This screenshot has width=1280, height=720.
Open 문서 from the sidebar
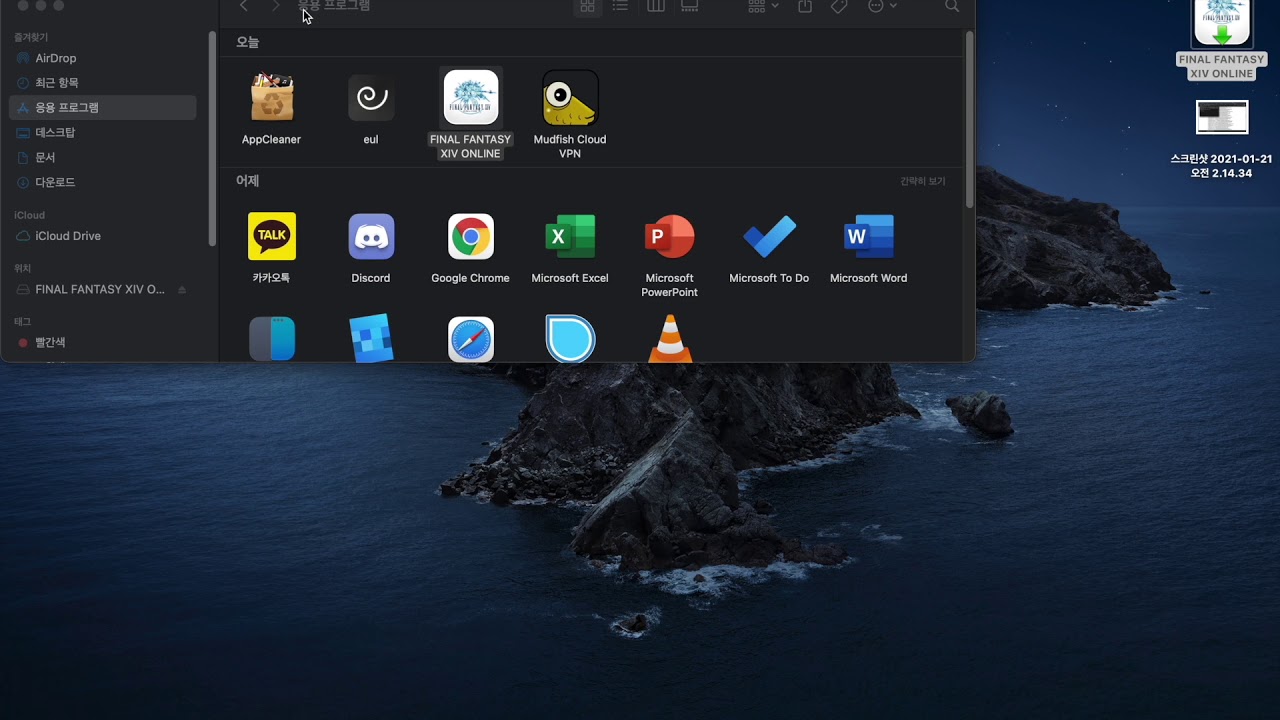103,158
